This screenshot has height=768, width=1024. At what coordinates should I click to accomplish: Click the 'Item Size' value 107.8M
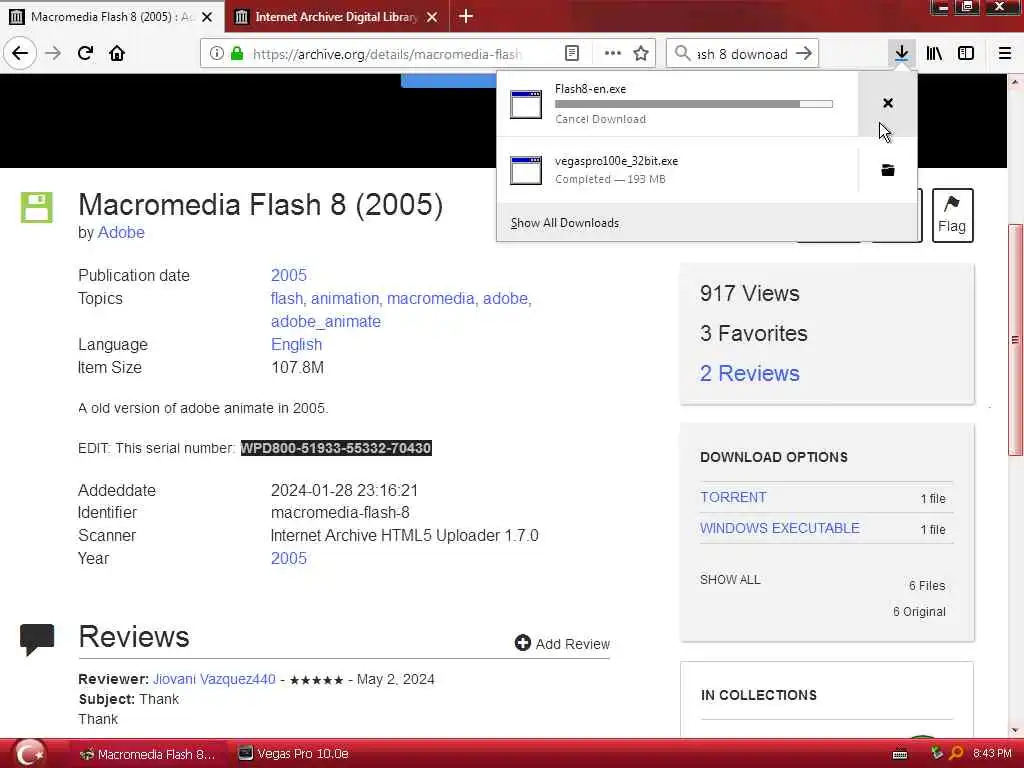(298, 367)
